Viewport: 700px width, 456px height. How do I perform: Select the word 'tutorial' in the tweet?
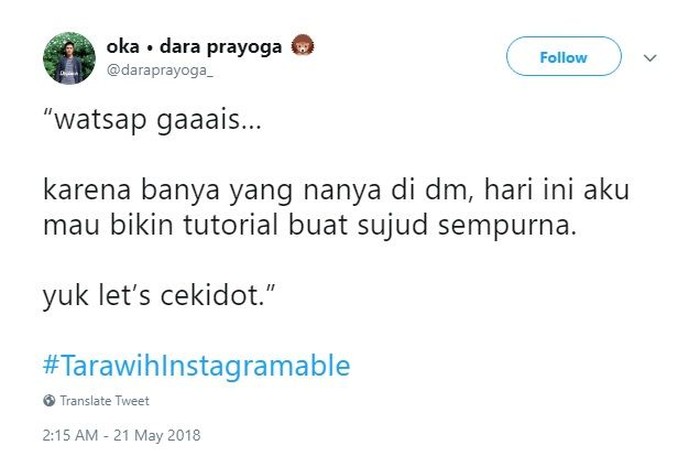231,224
